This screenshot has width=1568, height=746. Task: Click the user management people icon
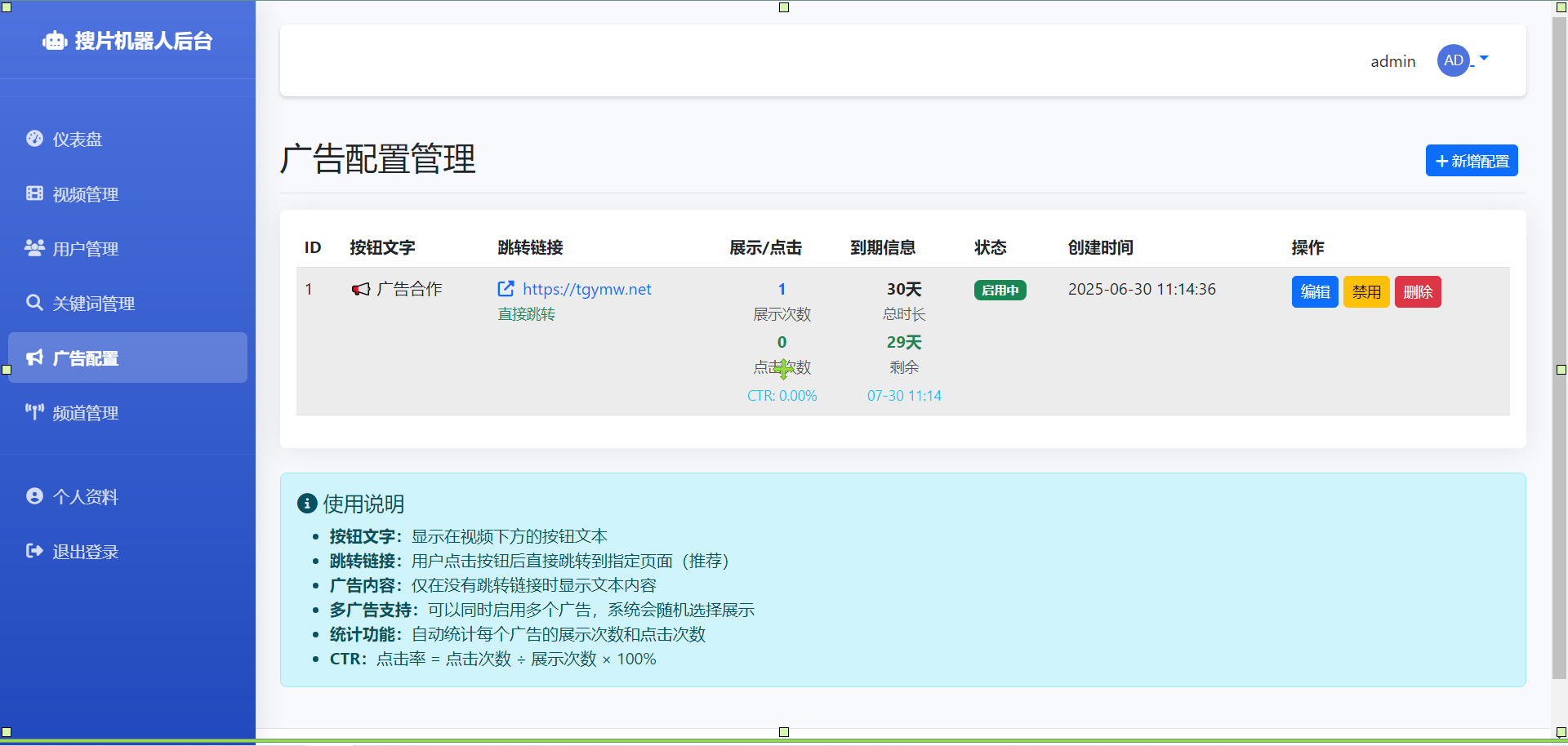coord(34,248)
